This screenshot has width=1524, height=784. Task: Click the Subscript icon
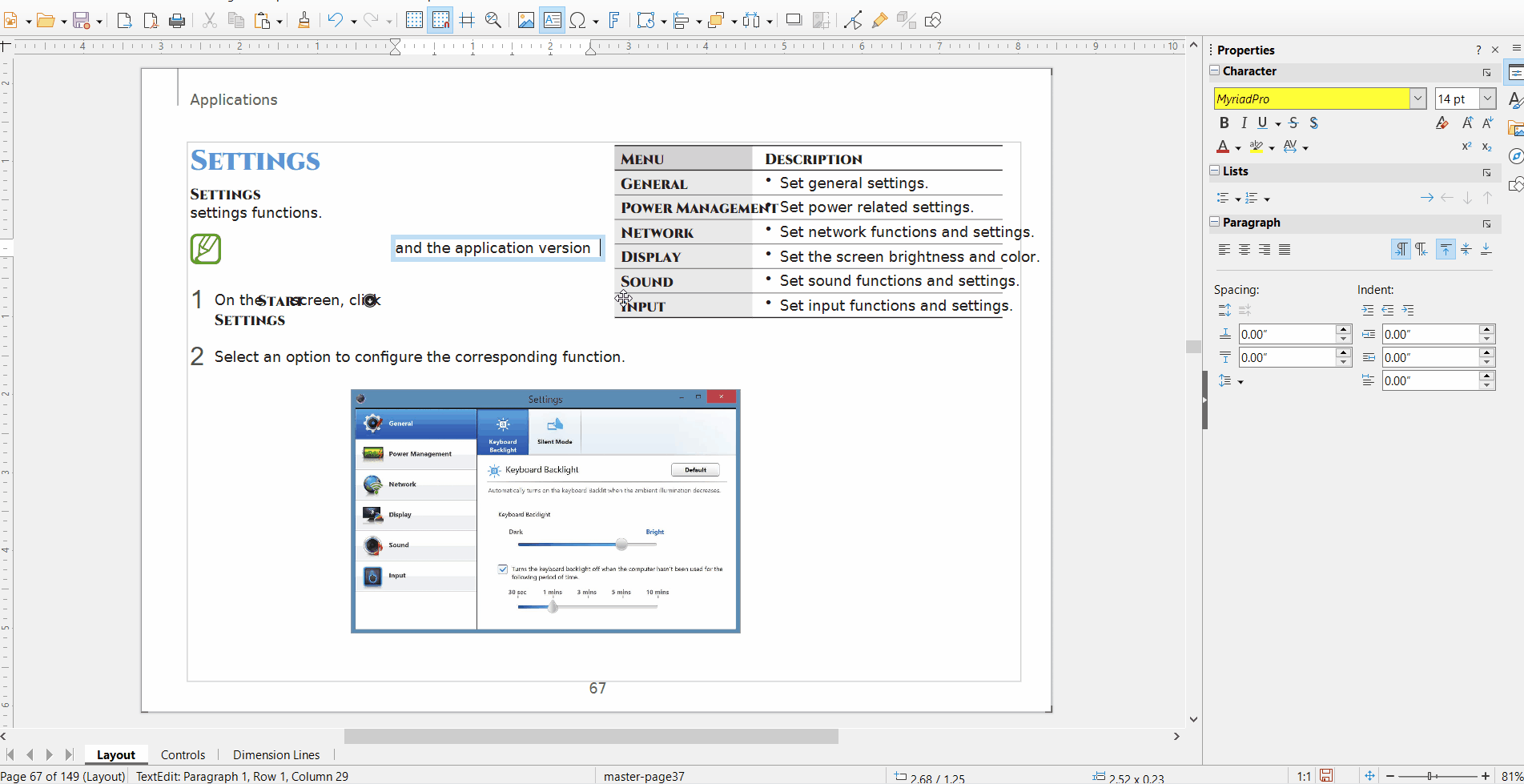1486,147
